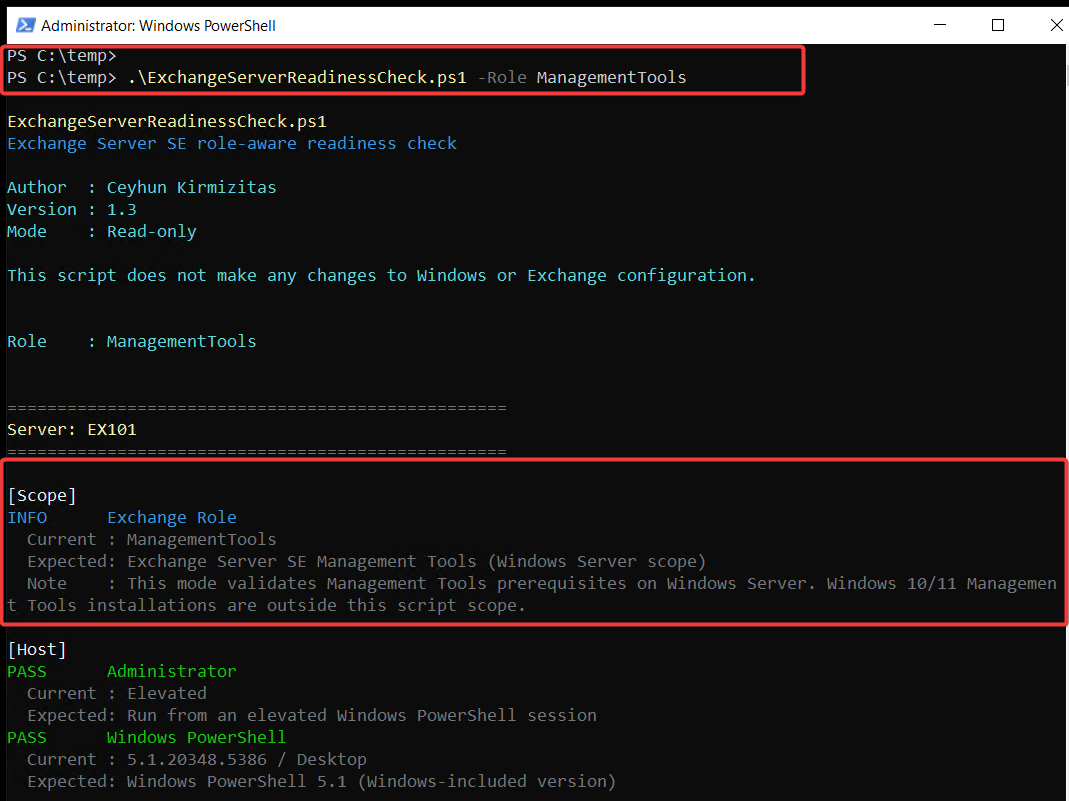Click the '[Scope]' section header
The height and width of the screenshot is (801, 1069).
tap(42, 496)
